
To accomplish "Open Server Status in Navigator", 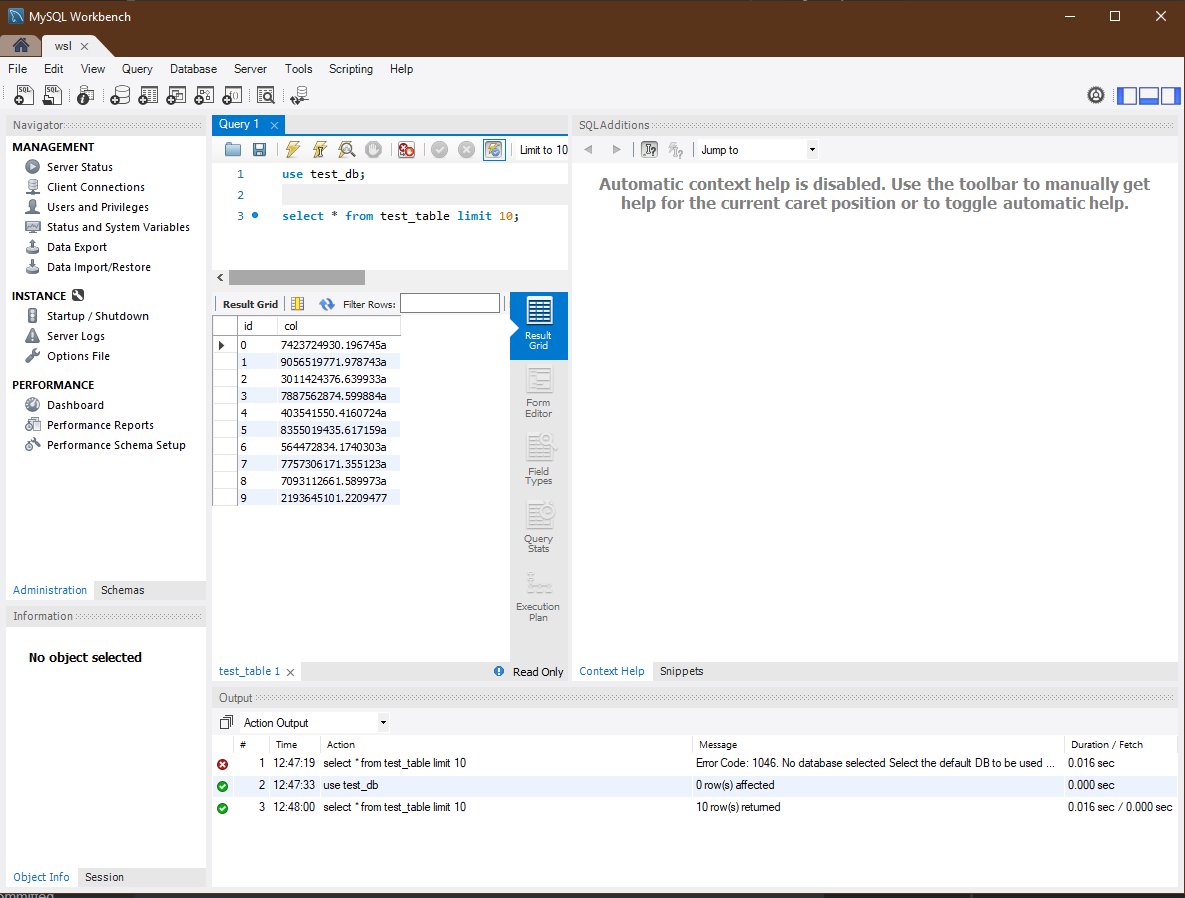I will click(79, 167).
